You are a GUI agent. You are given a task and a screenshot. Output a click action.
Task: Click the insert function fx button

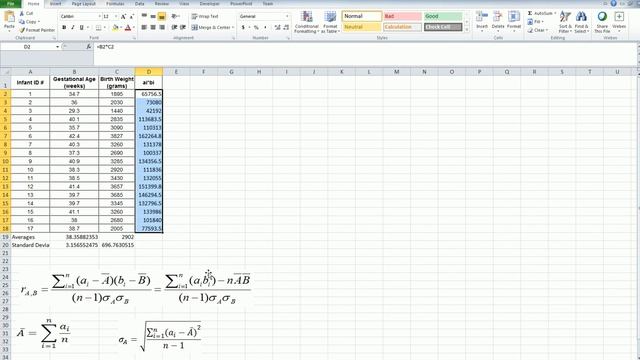(x=89, y=47)
